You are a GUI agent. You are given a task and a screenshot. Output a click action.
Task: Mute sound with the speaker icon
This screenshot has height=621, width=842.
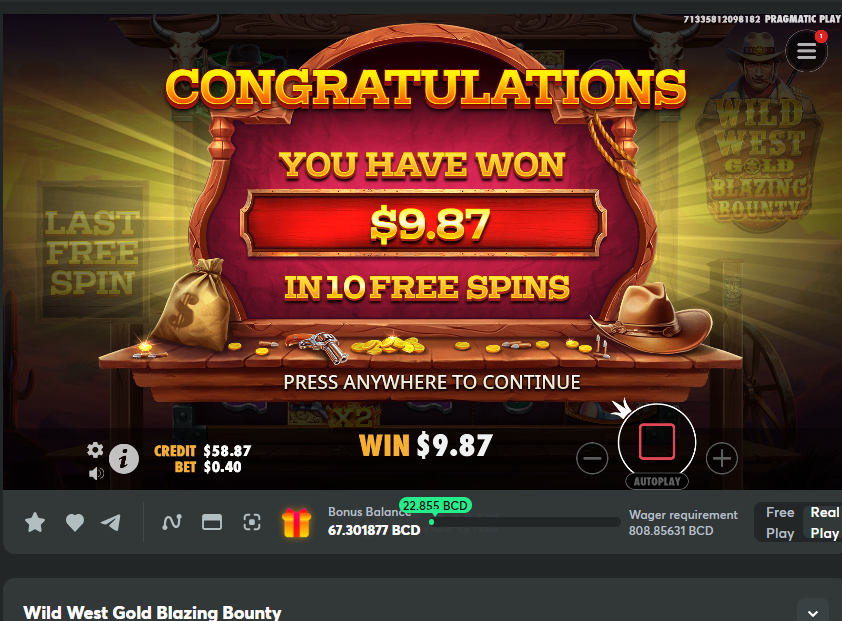96,473
